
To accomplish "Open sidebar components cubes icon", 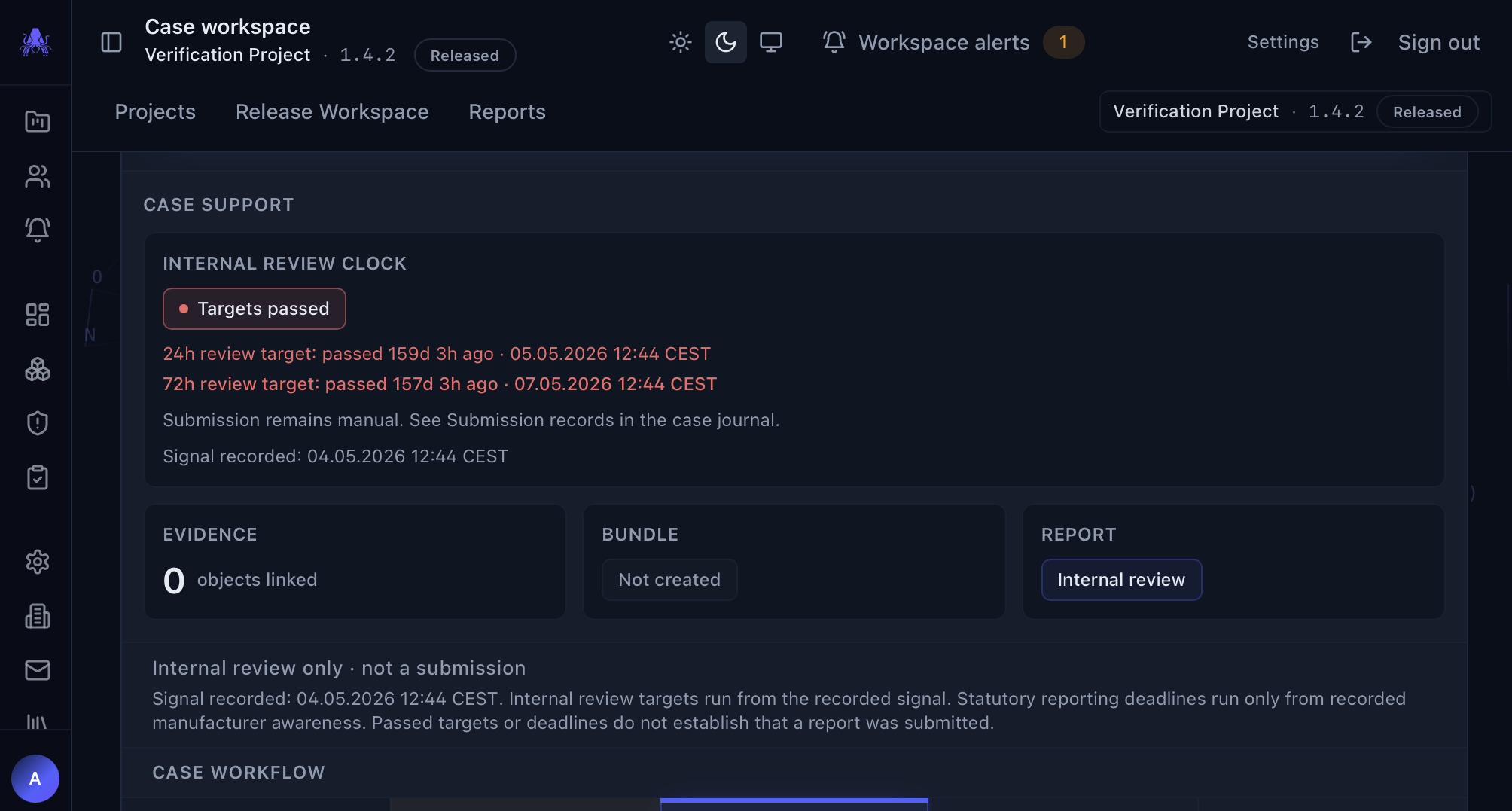I will [37, 369].
